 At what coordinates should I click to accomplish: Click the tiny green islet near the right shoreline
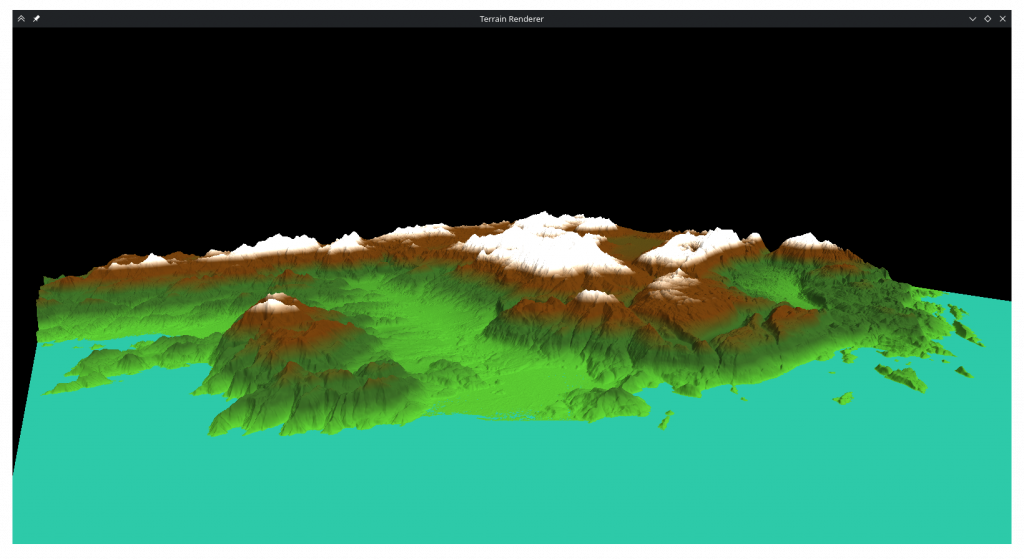843,399
